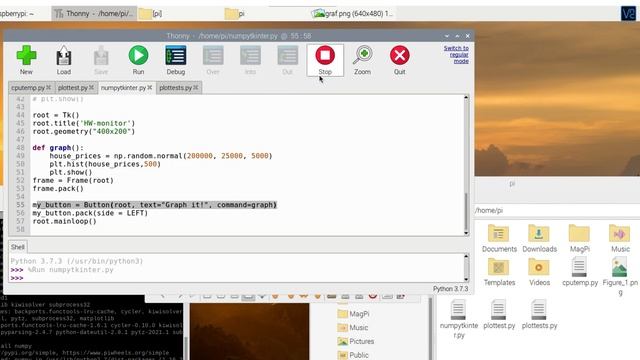Click editor scrollbar down arrow
This screenshot has height=360, width=640.
click(x=466, y=233)
